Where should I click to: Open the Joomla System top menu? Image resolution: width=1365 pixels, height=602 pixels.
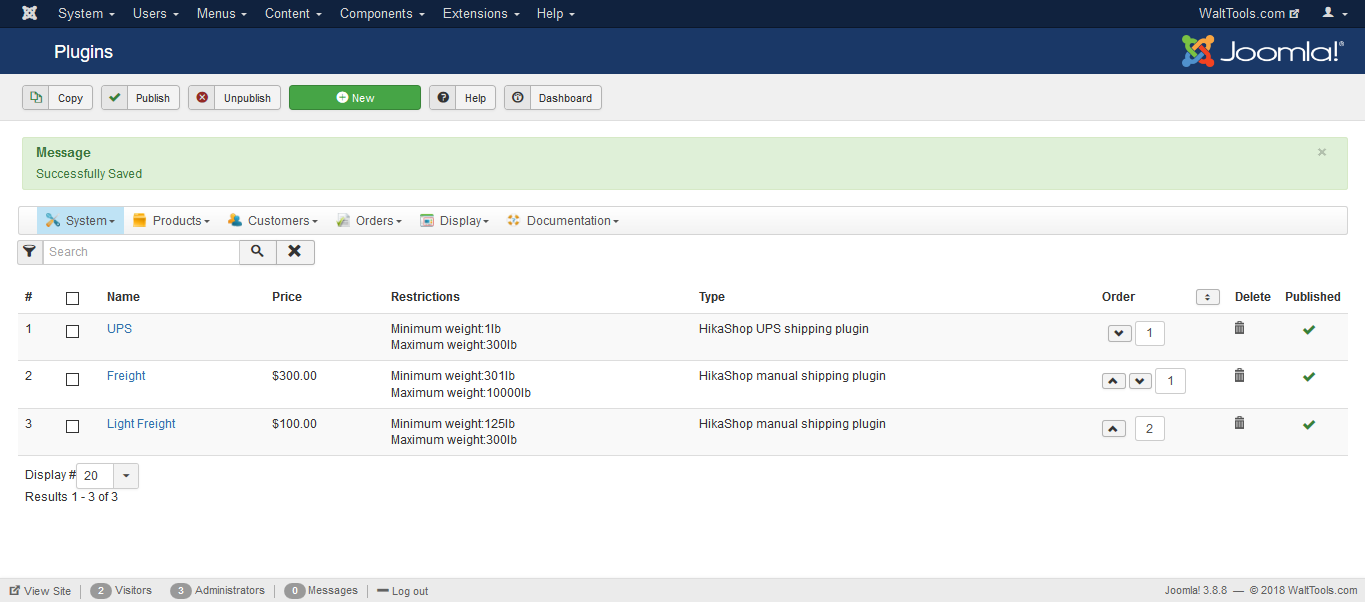86,13
